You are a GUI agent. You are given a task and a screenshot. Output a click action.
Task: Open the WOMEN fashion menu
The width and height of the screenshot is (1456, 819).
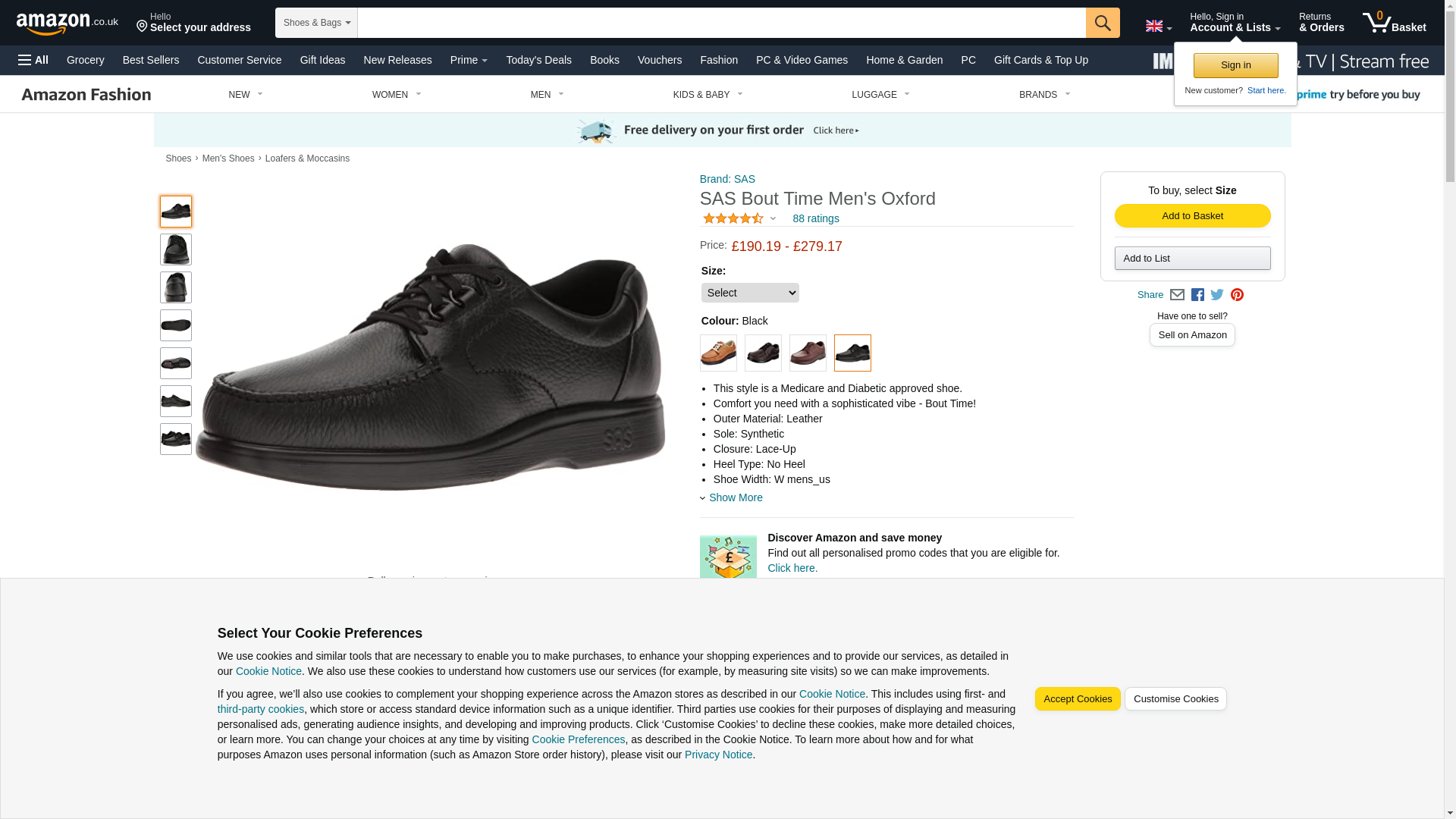[397, 95]
